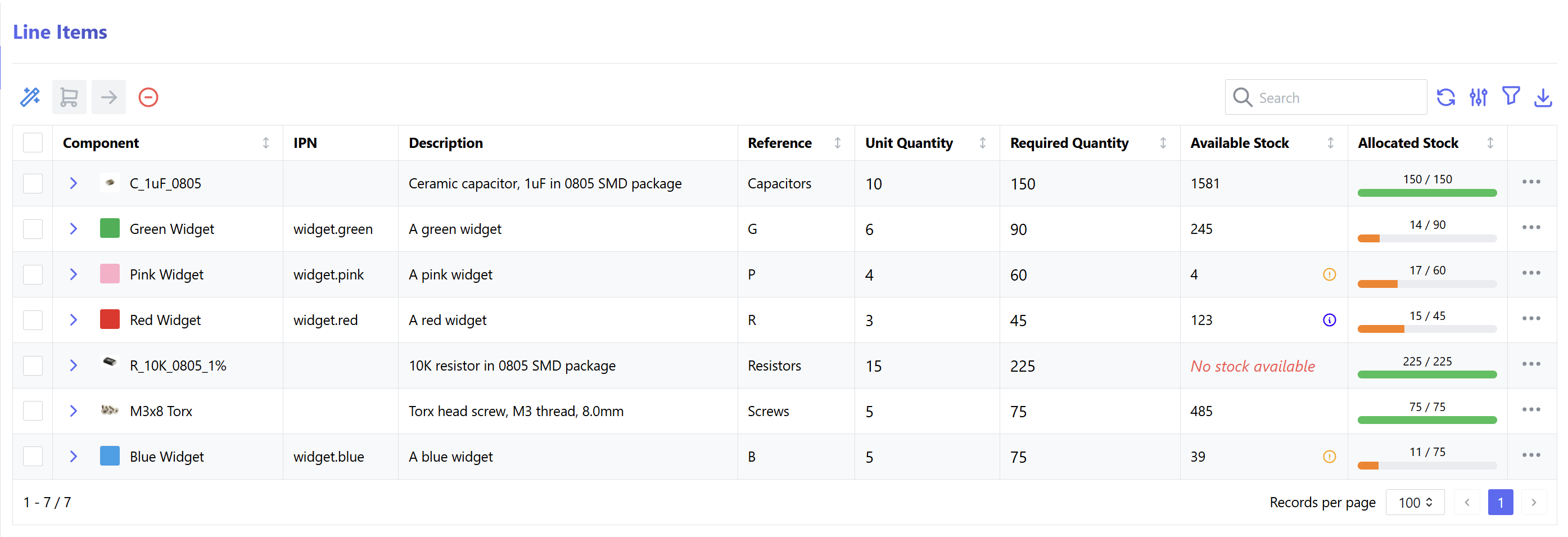Viewport: 1568px width, 537px height.
Task: Click the red deallocate stock icon
Action: [148, 97]
